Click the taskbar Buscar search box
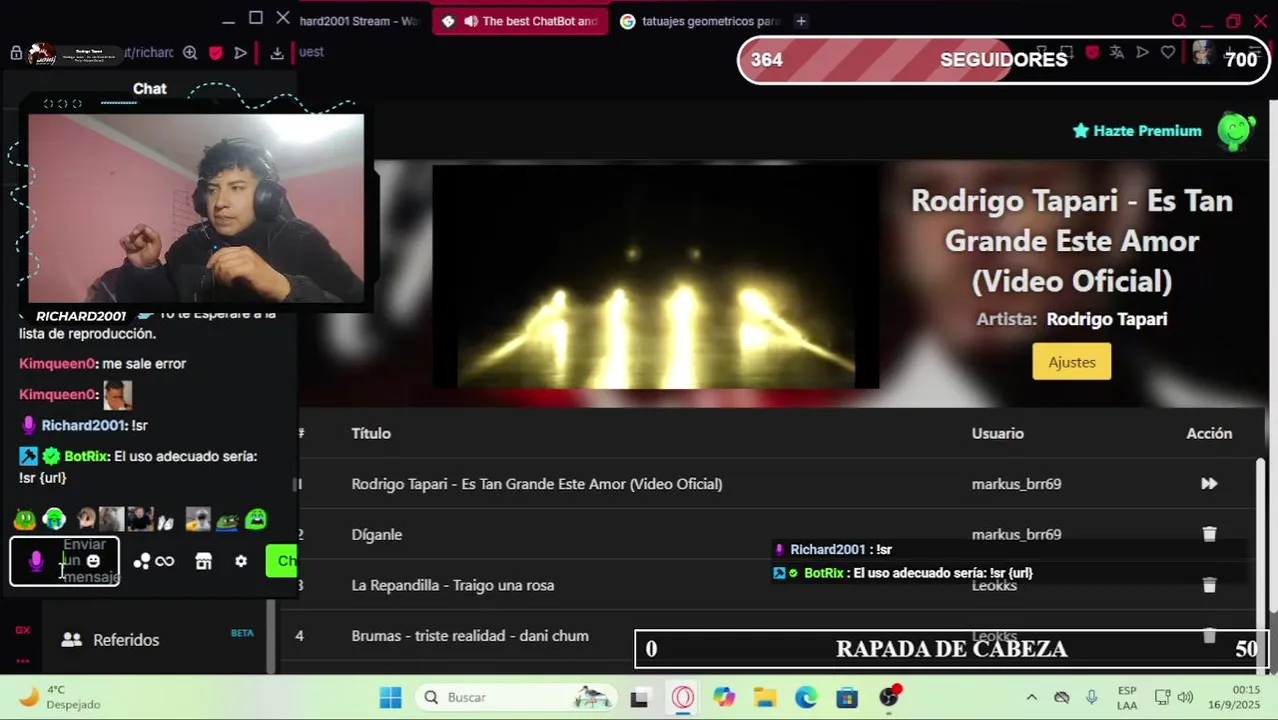Viewport: 1278px width, 720px height. [x=514, y=698]
